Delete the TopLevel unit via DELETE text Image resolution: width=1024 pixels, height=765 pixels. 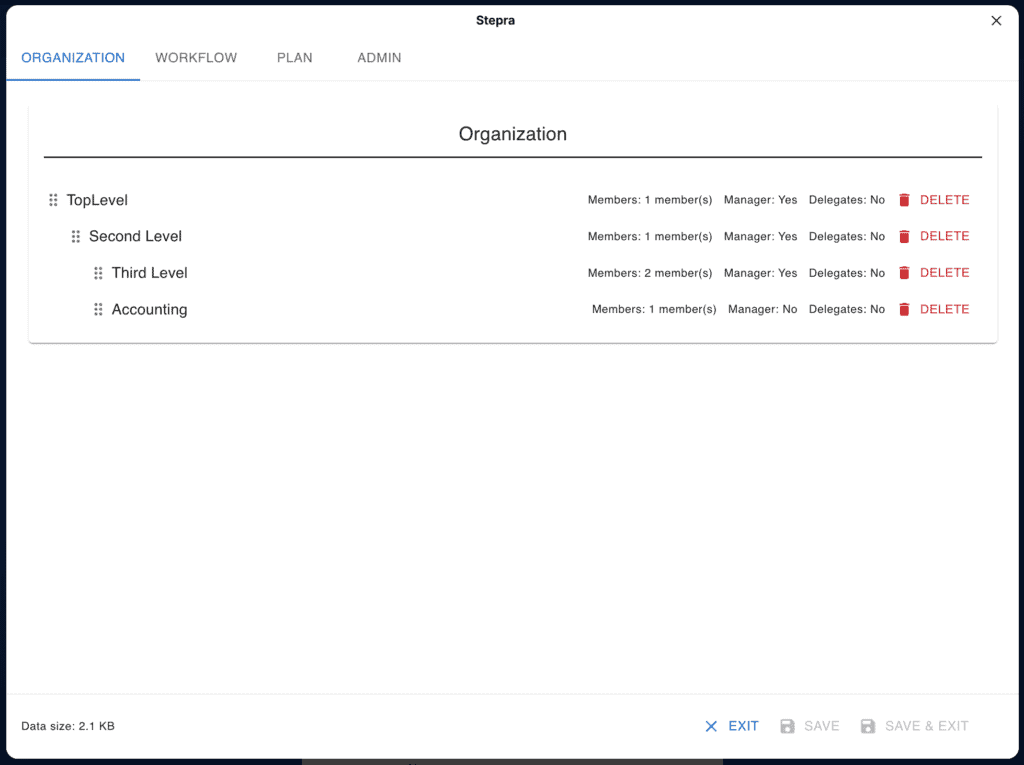944,200
